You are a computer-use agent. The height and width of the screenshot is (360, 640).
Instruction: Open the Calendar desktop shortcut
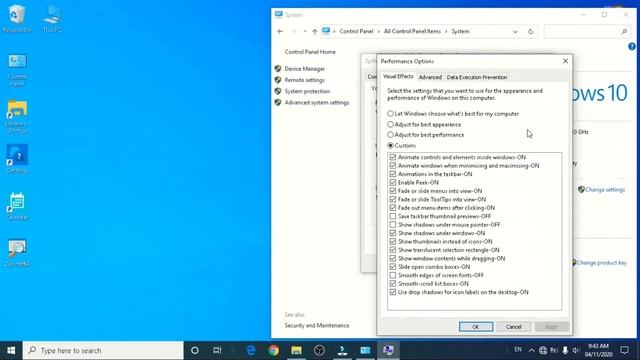point(17,206)
